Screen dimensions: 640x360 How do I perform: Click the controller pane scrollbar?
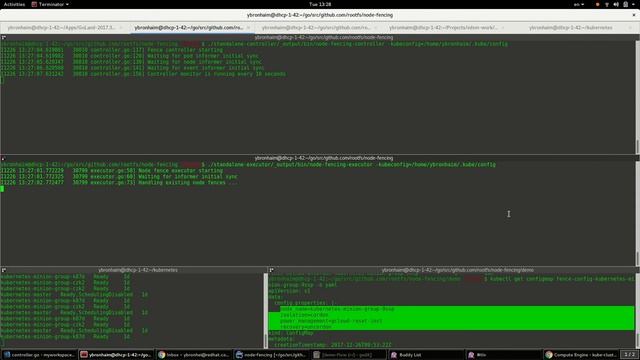click(637, 97)
